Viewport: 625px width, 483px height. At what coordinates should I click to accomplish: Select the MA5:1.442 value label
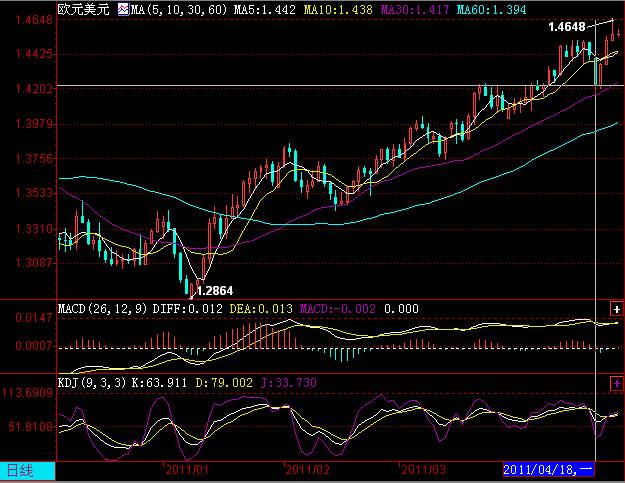[x=264, y=10]
